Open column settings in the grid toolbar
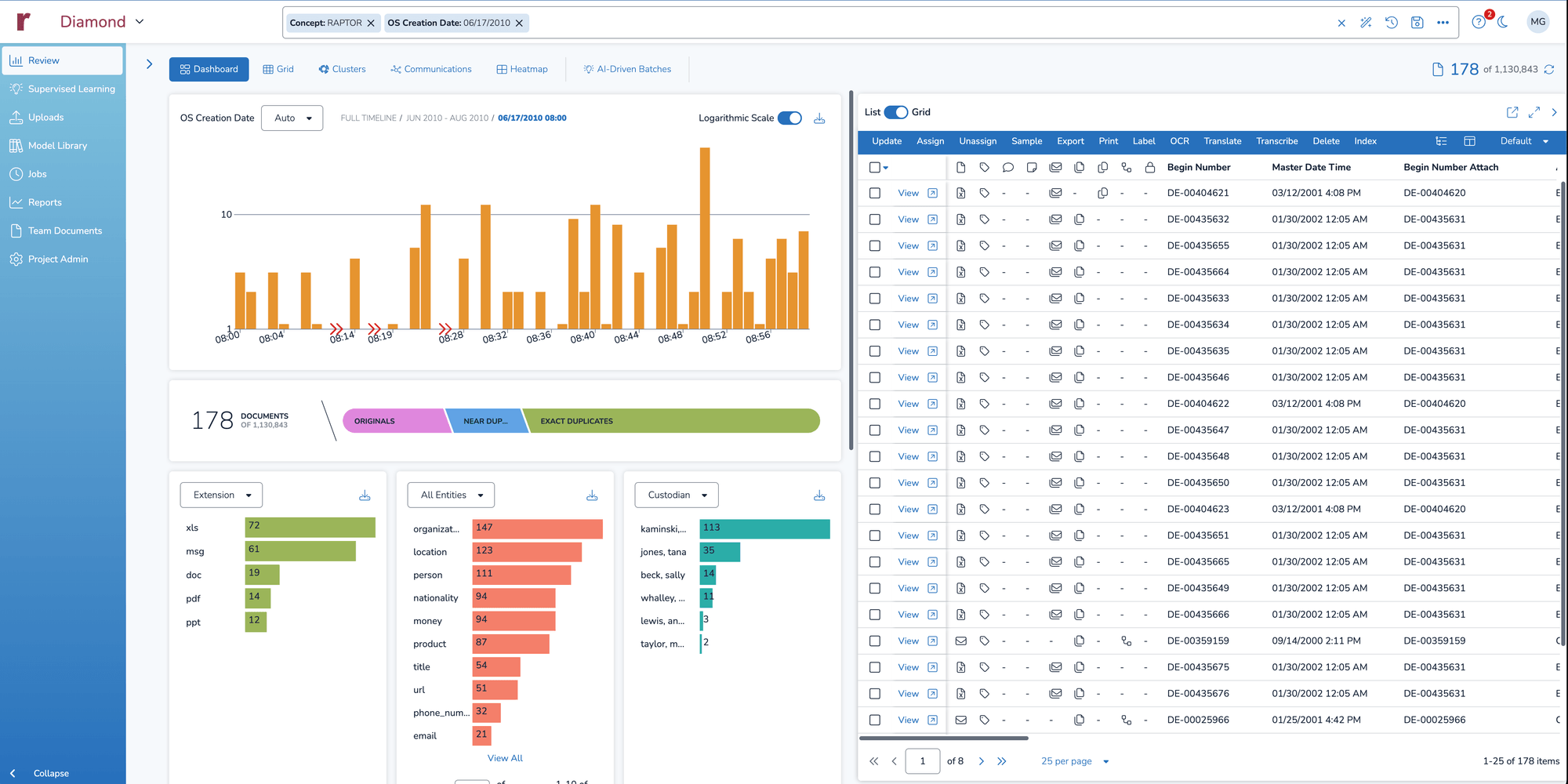Screen dimensions: 1568x784 tap(1468, 141)
